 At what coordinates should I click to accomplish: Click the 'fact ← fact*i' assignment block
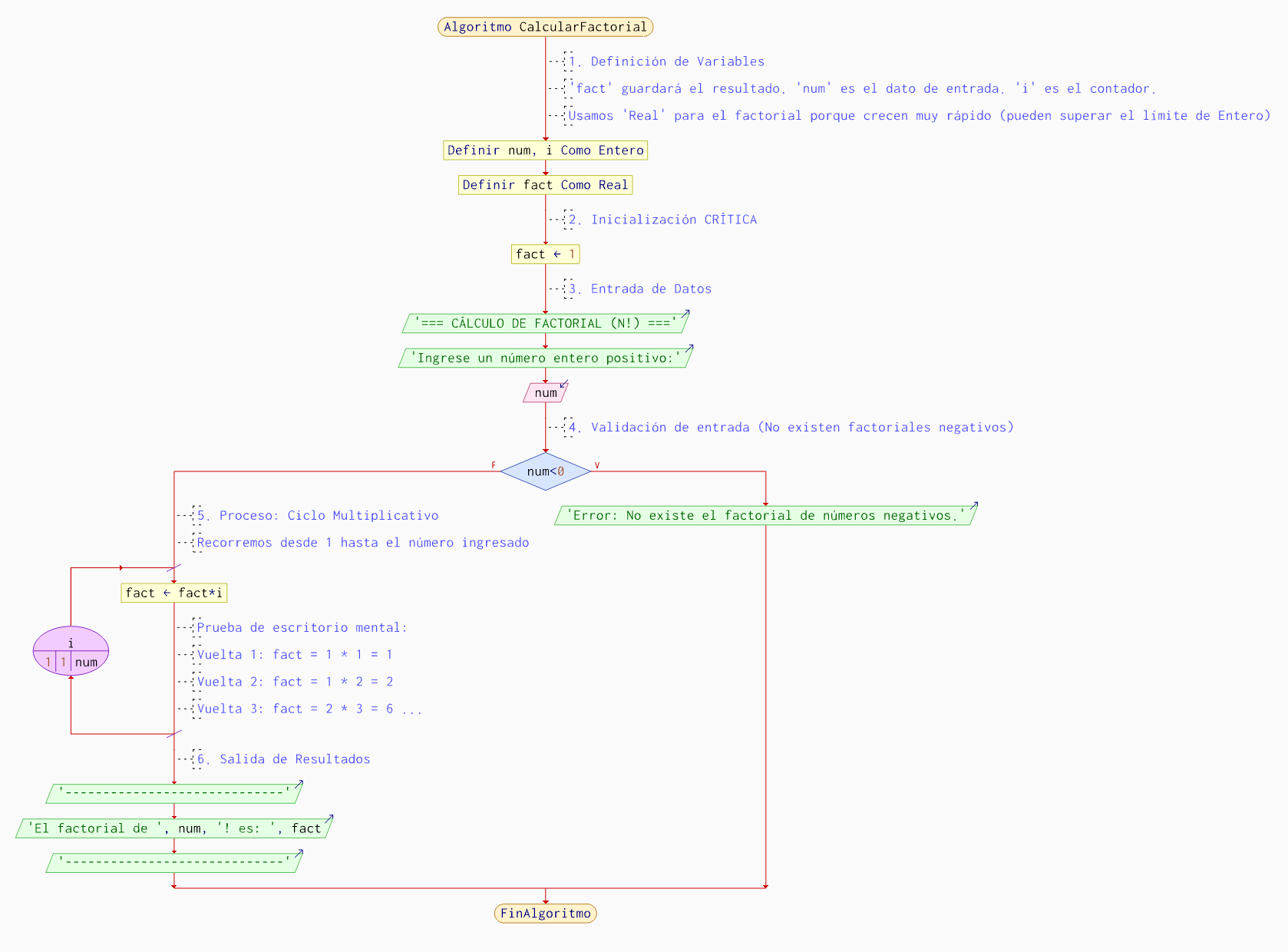pos(173,593)
